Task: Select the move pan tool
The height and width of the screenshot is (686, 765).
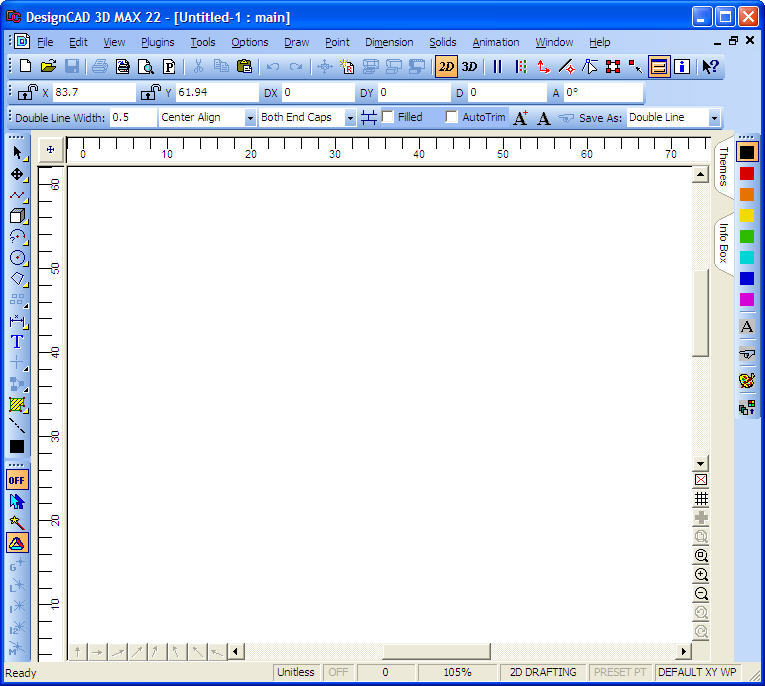Action: tap(17, 174)
